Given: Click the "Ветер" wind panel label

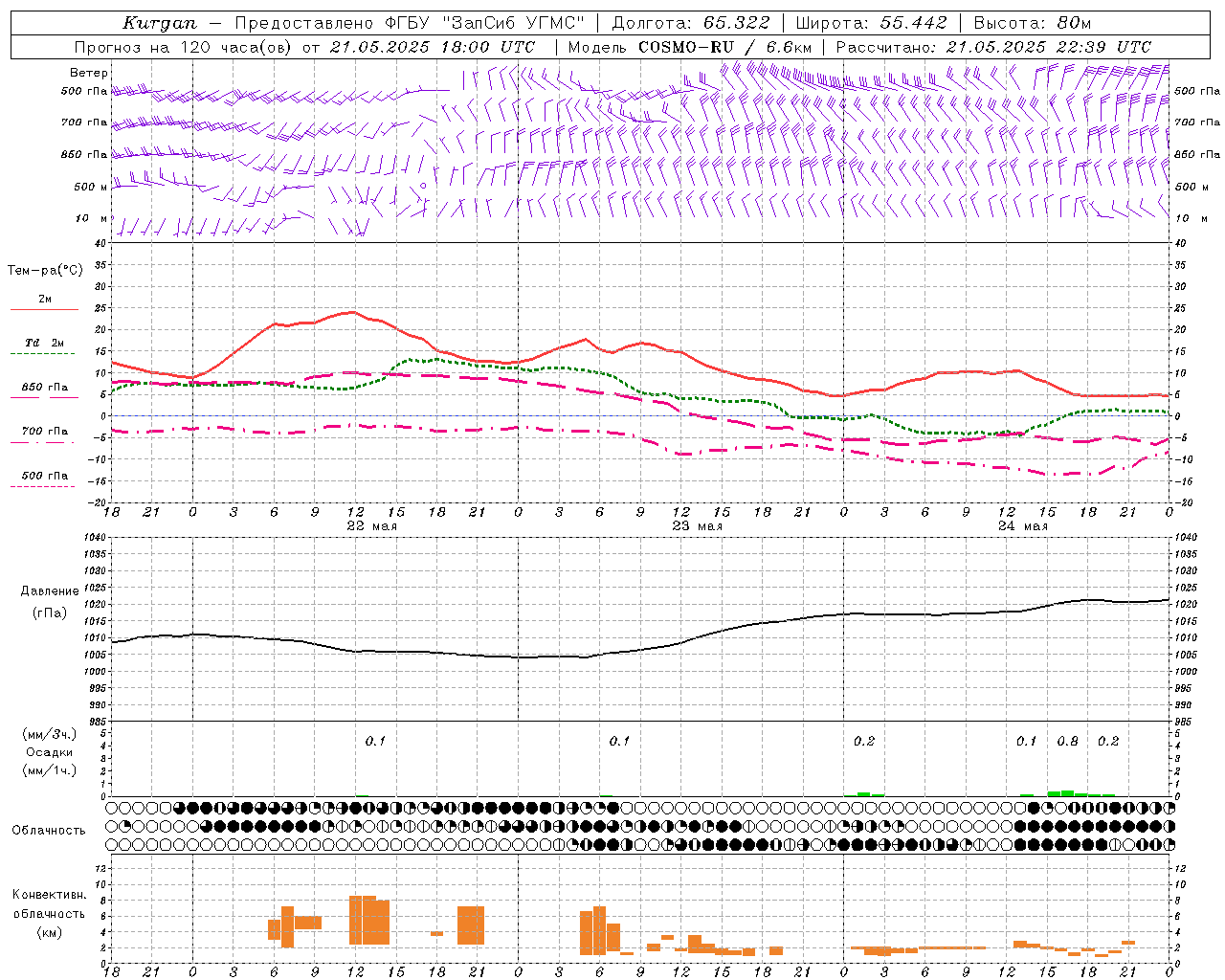Looking at the screenshot, I should coord(89,73).
